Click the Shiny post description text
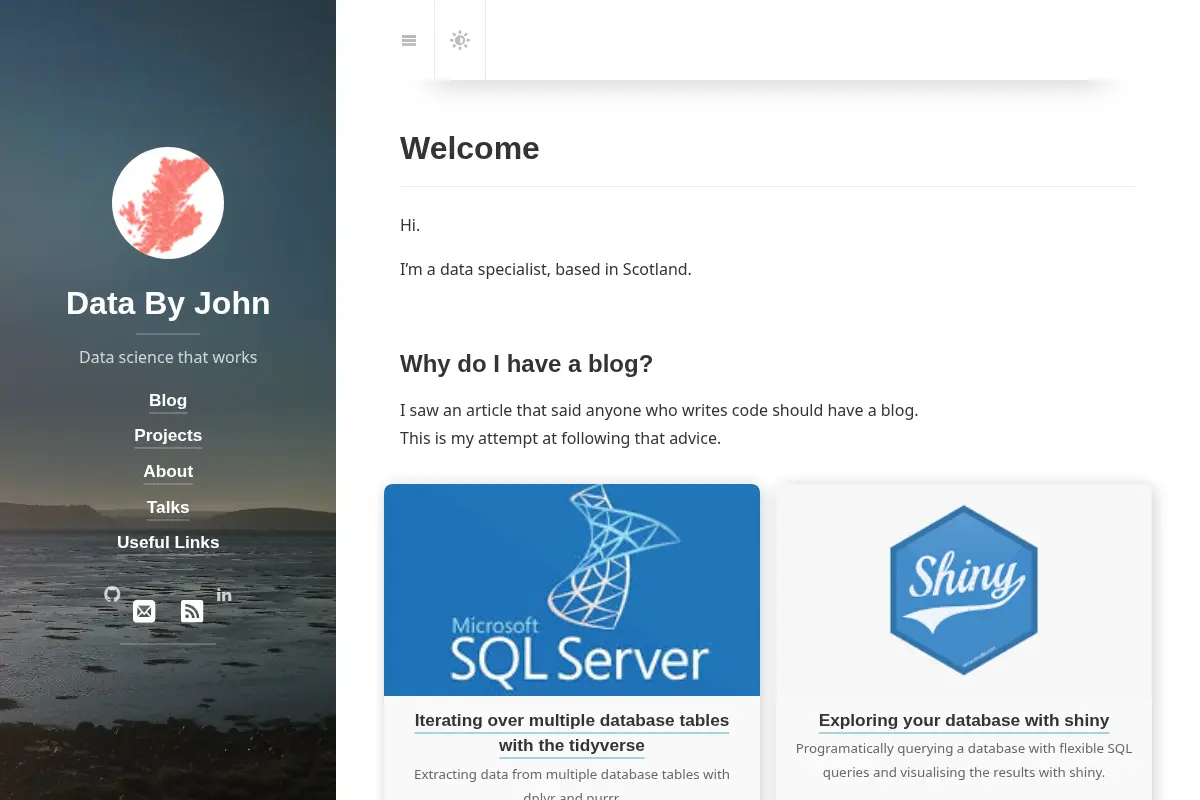 [x=964, y=760]
